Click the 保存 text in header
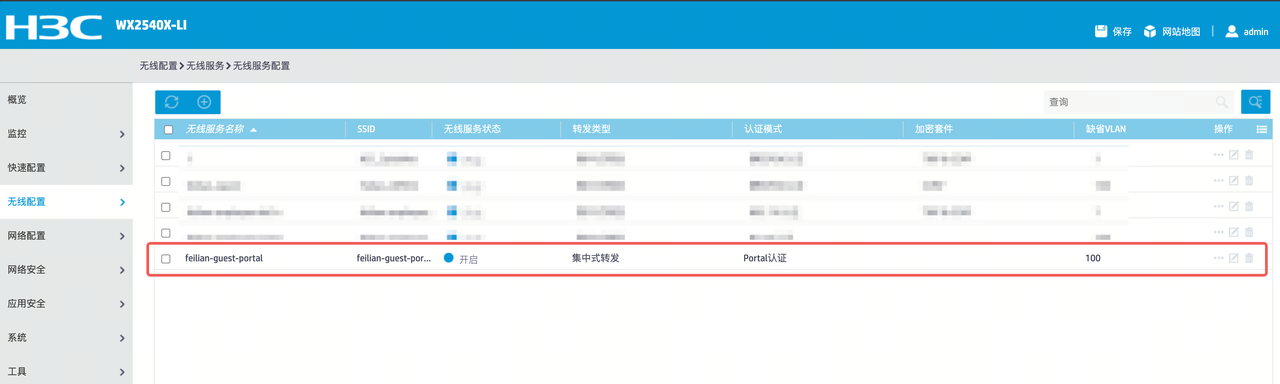Screen dimensions: 1280x384 [1122, 32]
